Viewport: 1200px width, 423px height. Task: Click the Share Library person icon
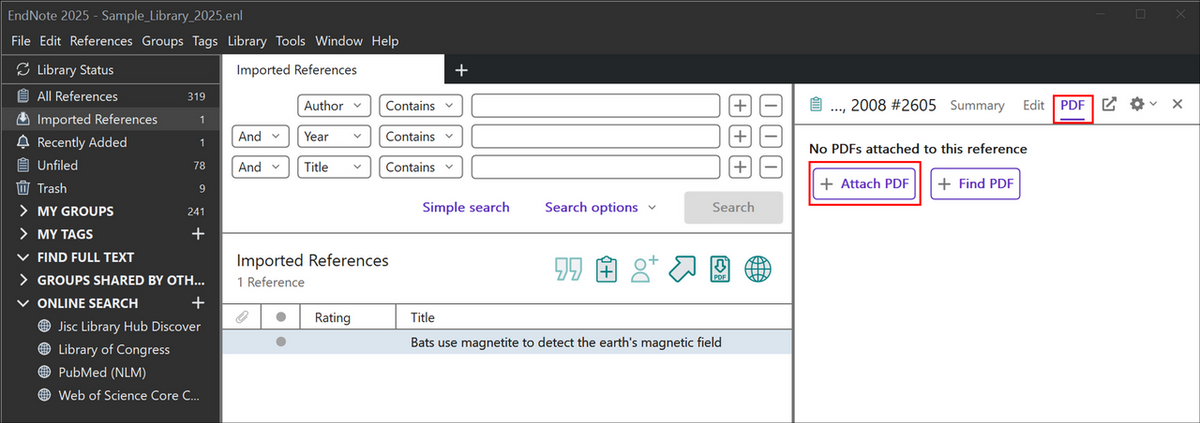coord(645,269)
